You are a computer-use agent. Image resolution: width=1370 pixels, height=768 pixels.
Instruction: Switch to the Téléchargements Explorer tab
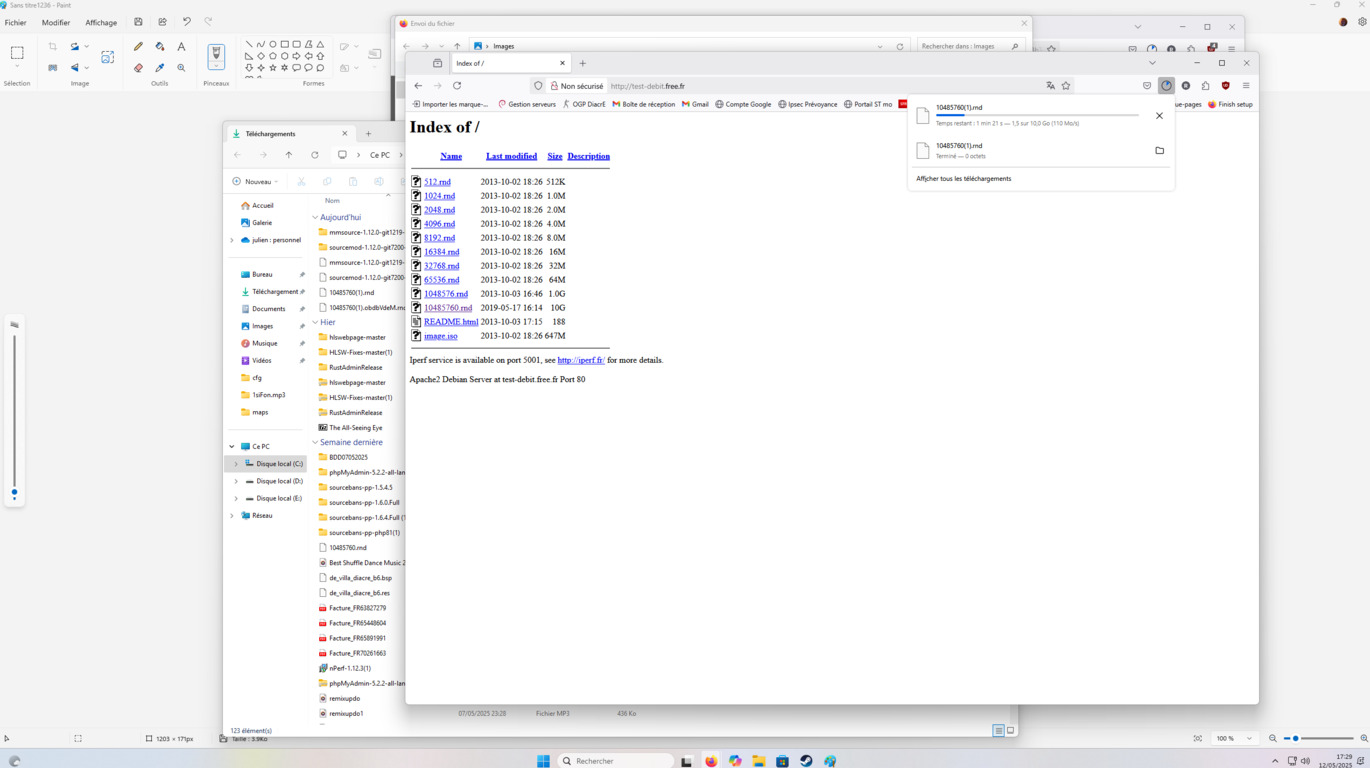point(285,134)
